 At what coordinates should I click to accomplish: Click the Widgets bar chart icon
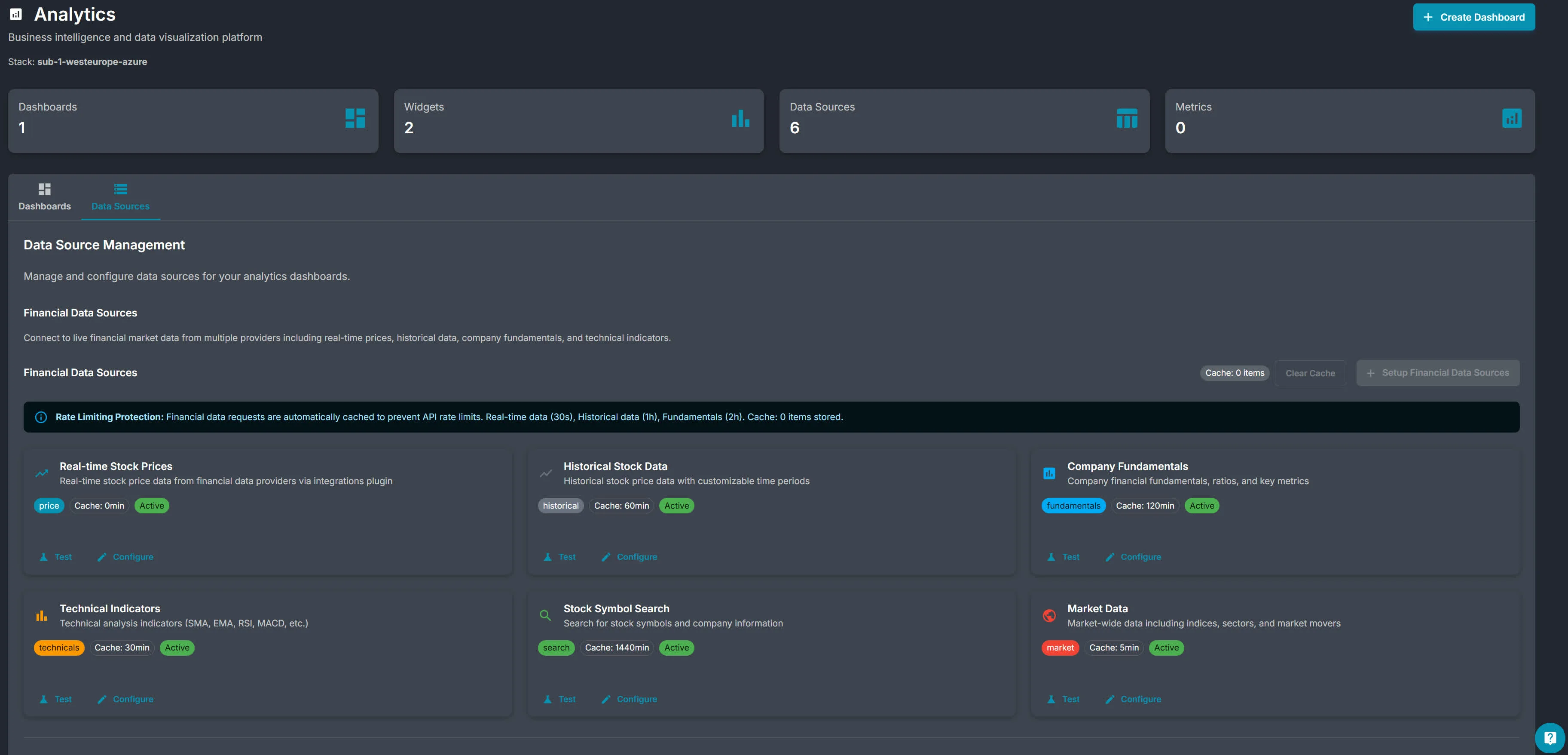tap(740, 118)
